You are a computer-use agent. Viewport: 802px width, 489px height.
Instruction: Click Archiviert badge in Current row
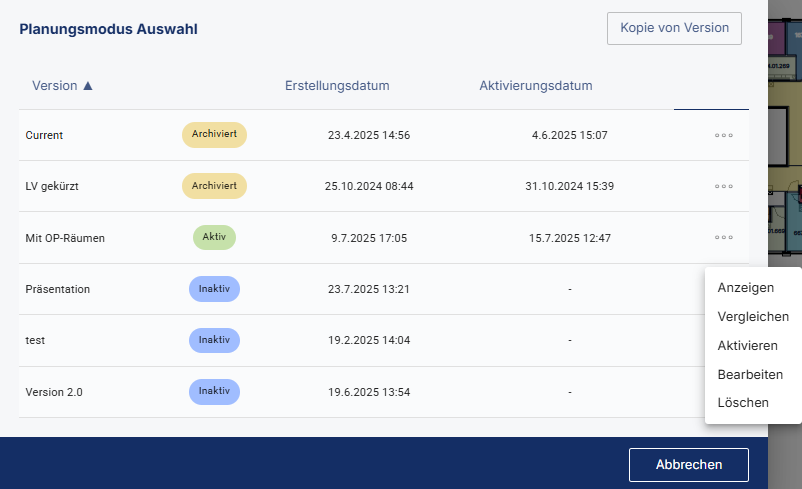pyautogui.click(x=214, y=135)
